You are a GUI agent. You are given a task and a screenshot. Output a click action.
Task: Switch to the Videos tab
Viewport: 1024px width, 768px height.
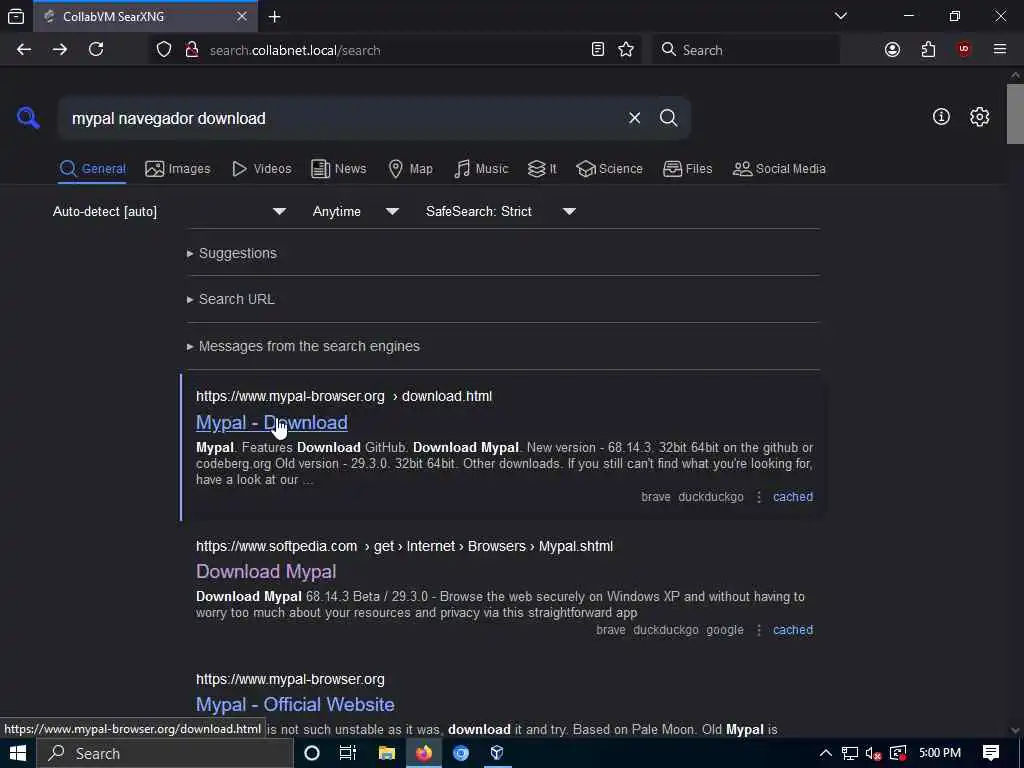tap(262, 168)
